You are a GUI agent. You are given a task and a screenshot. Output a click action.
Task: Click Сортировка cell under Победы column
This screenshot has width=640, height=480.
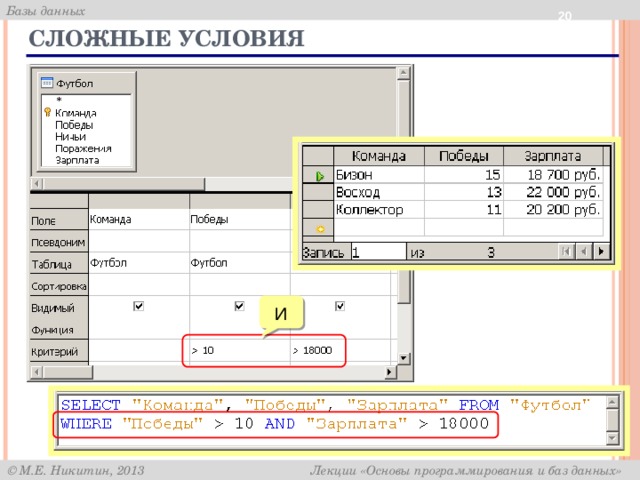(x=240, y=285)
